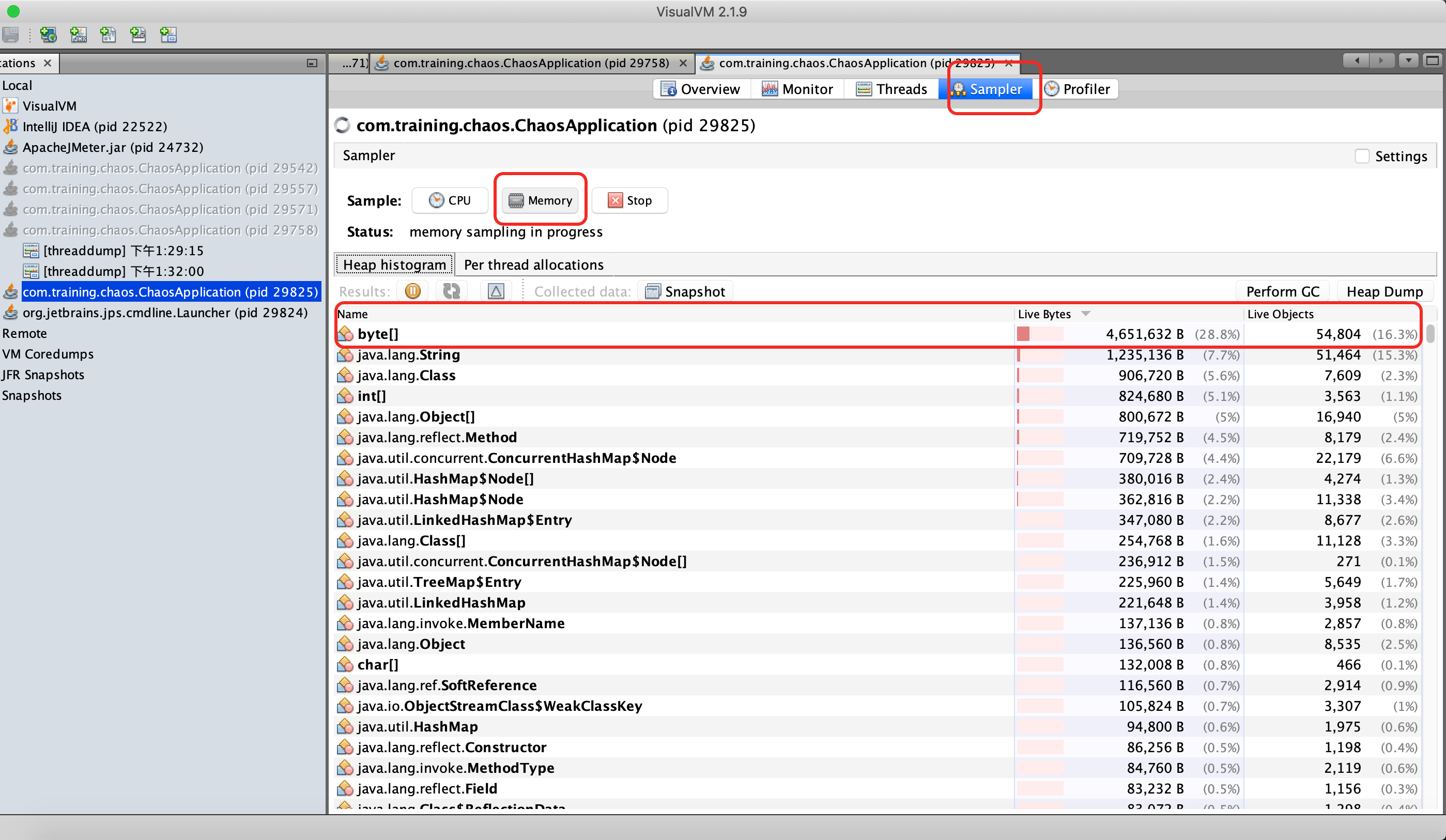Minimize the Applications panel with its window icon
Viewport: 1446px width, 840px height.
[312, 63]
